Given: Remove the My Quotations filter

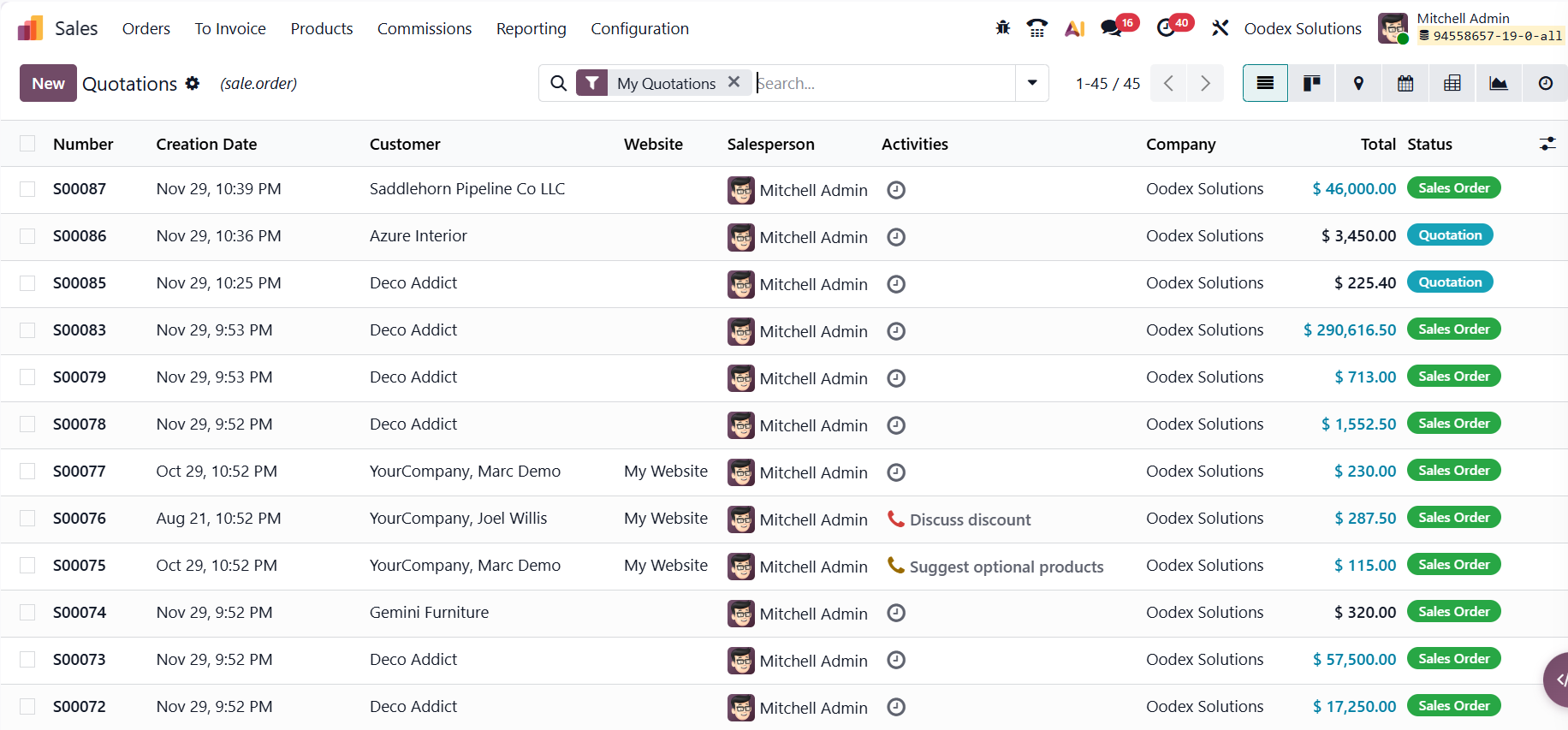Looking at the screenshot, I should (x=734, y=82).
